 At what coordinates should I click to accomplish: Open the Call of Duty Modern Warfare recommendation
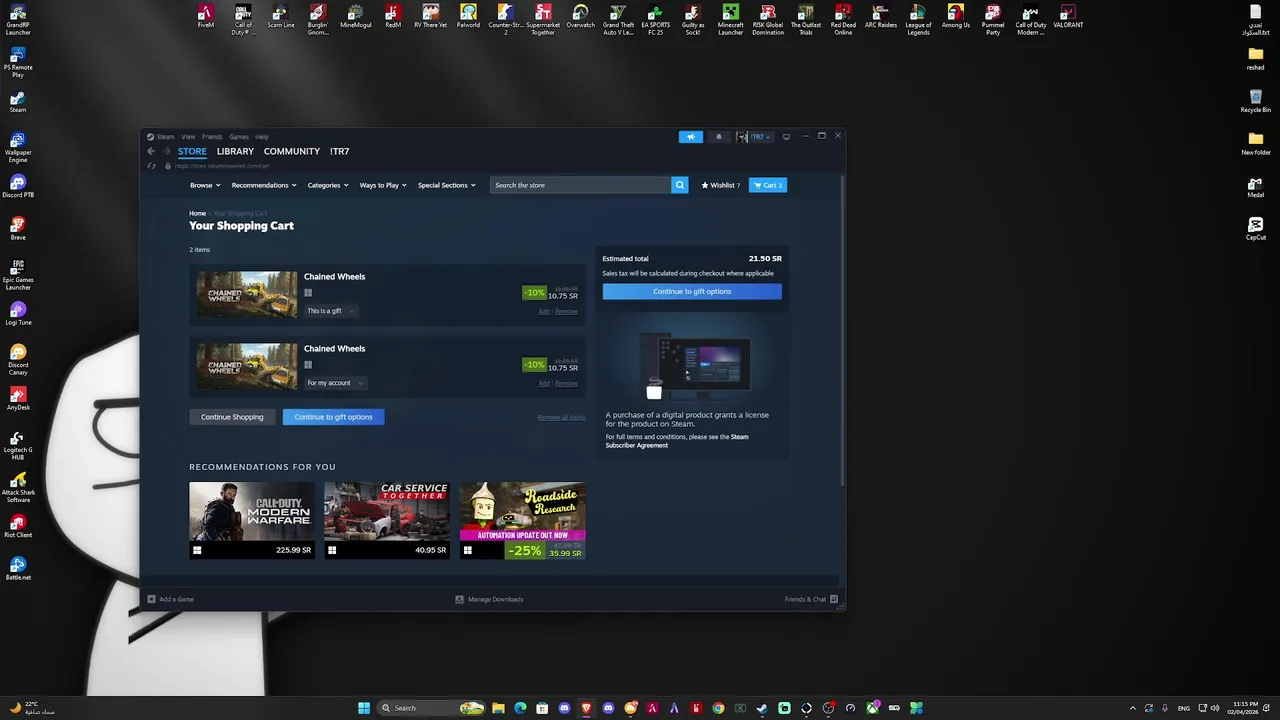tap(252, 520)
